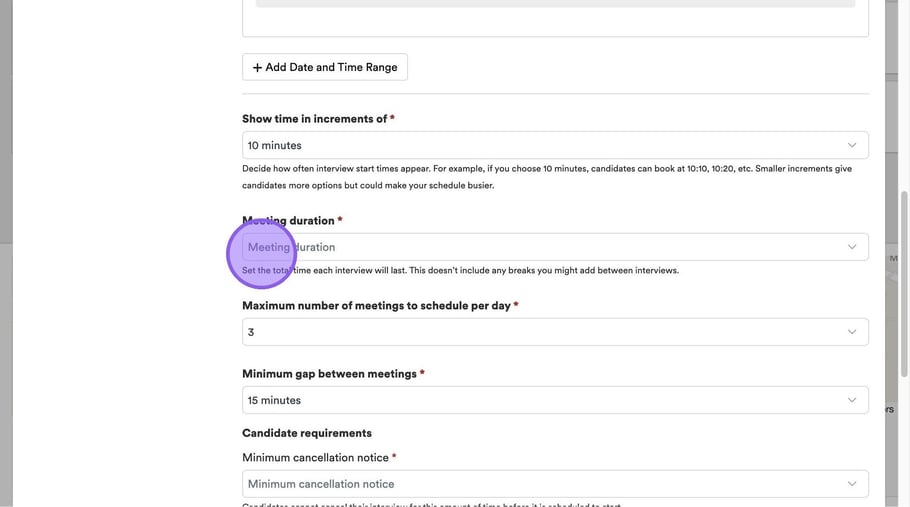This screenshot has height=507, width=910.
Task: Click the "Show time in increments of" label
Action: click(x=314, y=119)
